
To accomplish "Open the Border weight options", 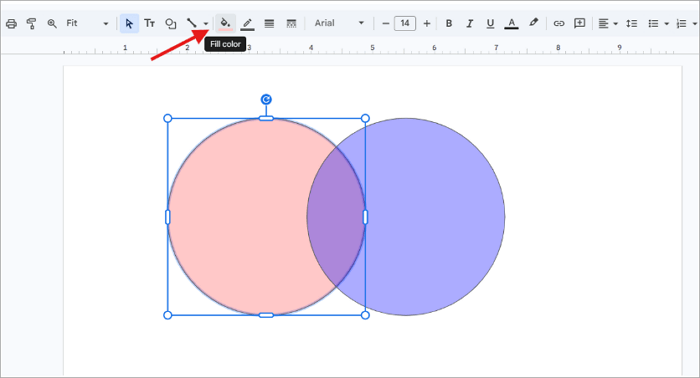I will (x=269, y=23).
